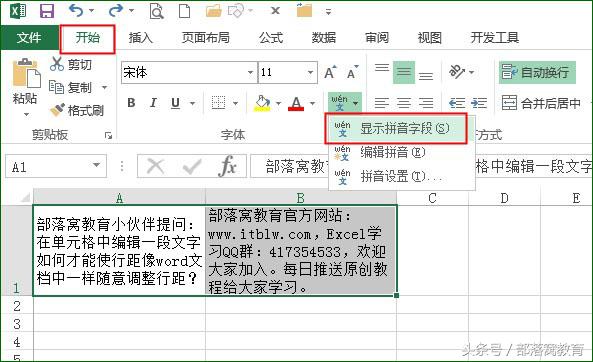Open the font size dropdown 11
This screenshot has height=362, width=593.
[x=310, y=72]
